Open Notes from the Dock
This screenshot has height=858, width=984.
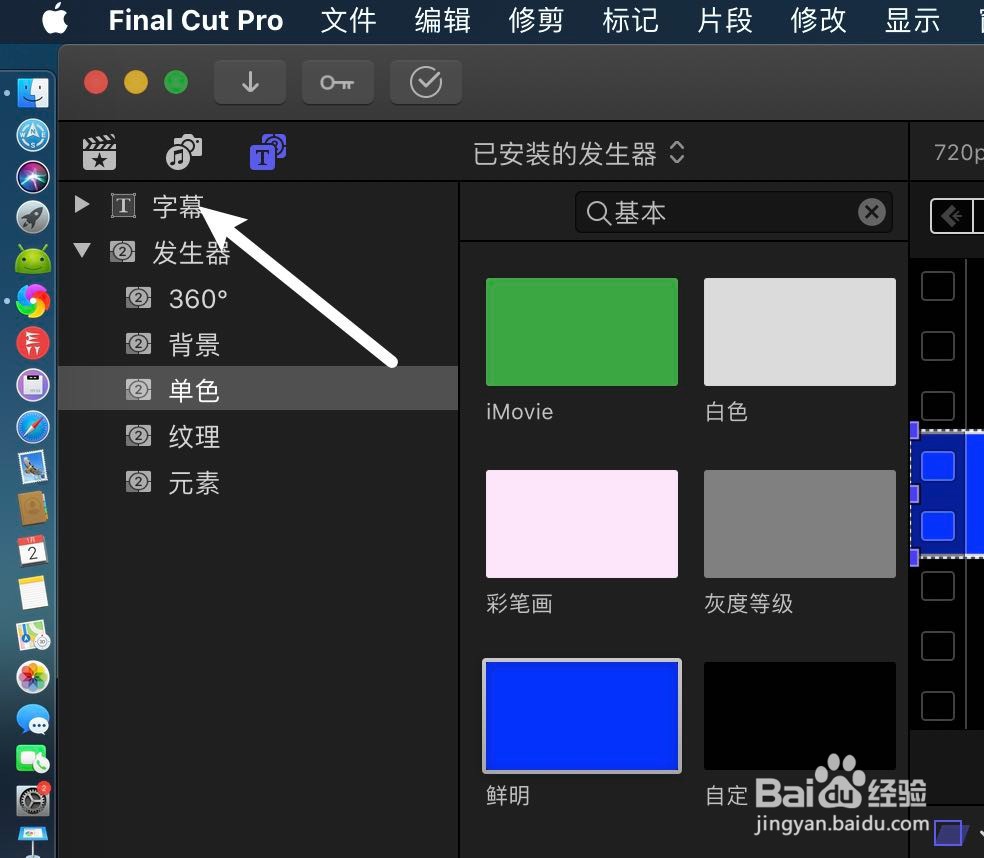33,593
